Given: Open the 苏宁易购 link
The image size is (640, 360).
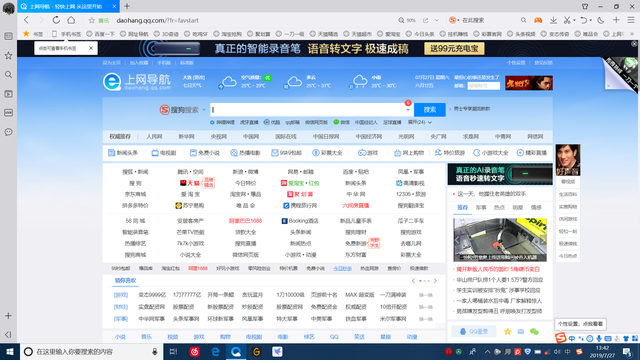Looking at the screenshot, I should tap(189, 205).
